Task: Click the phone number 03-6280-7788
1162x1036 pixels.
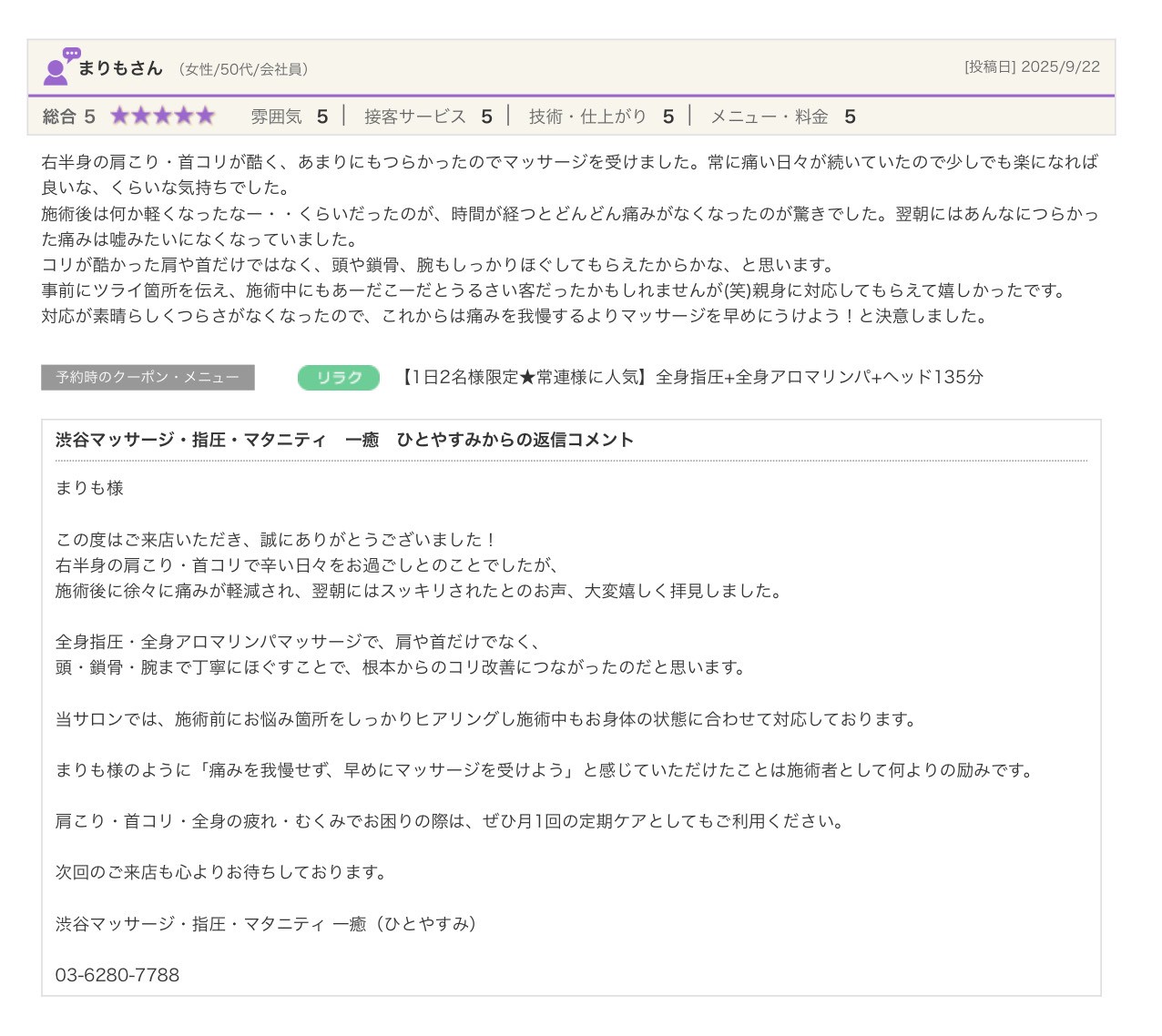Action: point(117,975)
